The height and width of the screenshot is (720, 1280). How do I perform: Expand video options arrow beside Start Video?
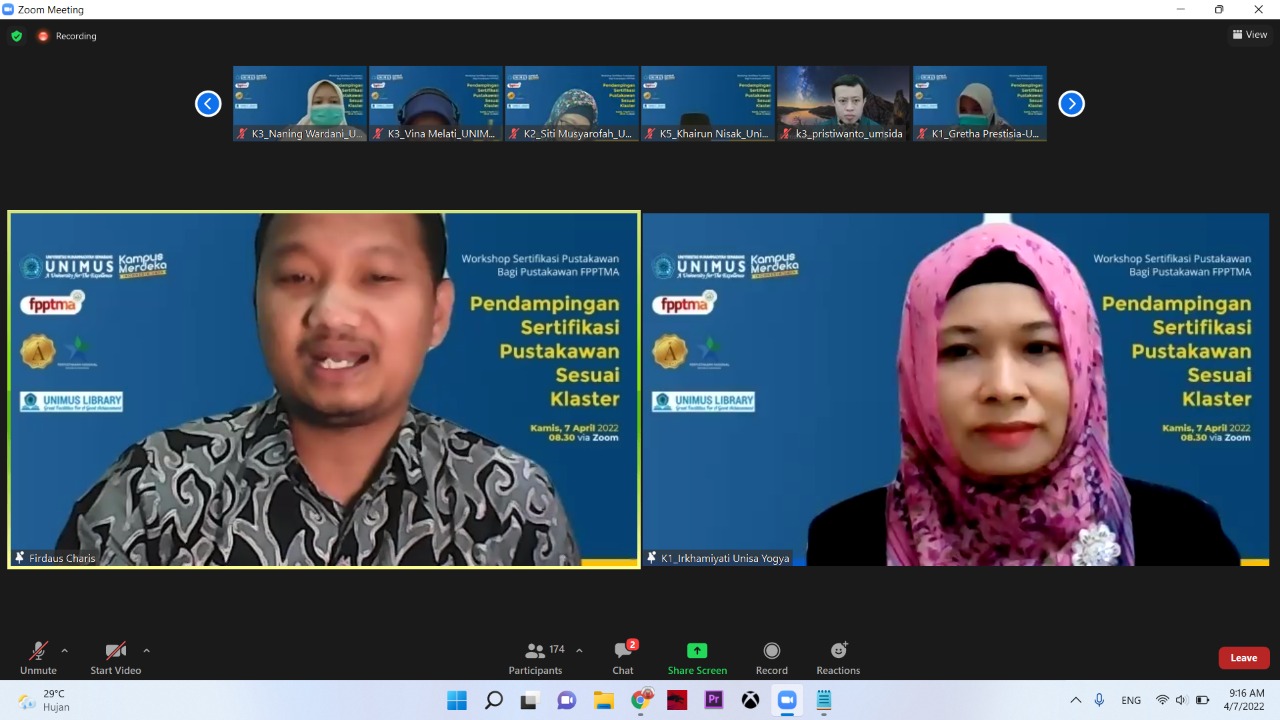point(146,650)
